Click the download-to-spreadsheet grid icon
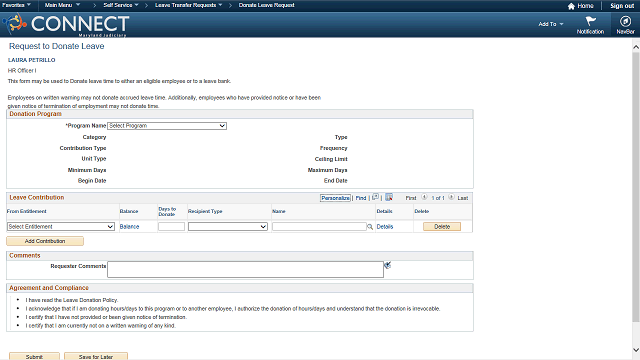The height and width of the screenshot is (360, 640). click(x=389, y=197)
